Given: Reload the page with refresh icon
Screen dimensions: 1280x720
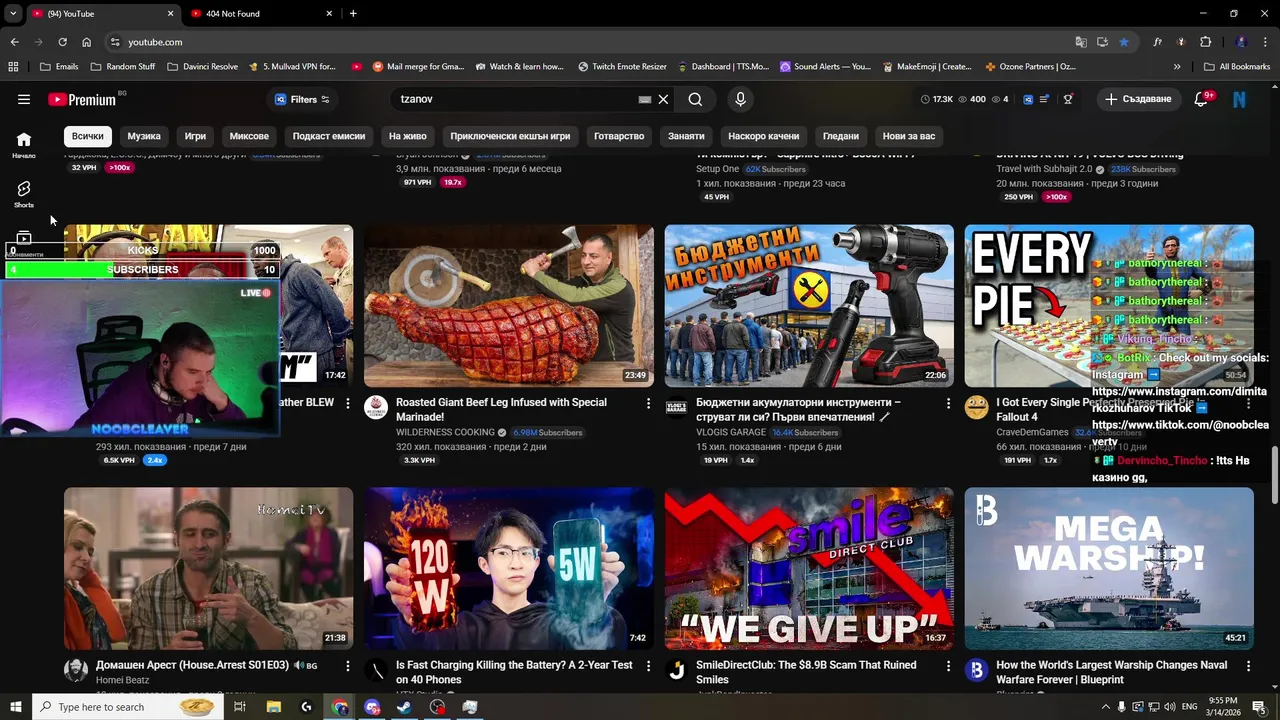Looking at the screenshot, I should tap(62, 42).
